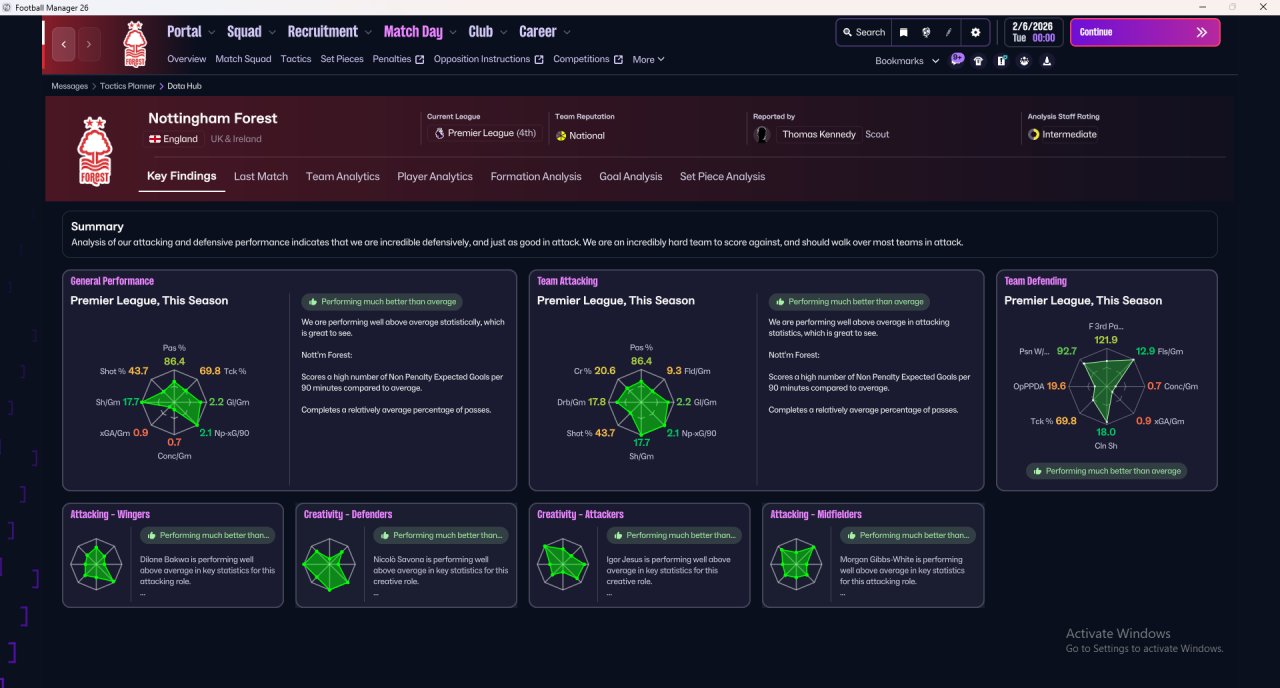Click the pencil edit icon in the toolbar
Viewport: 1280px width, 688px height.
click(948, 32)
